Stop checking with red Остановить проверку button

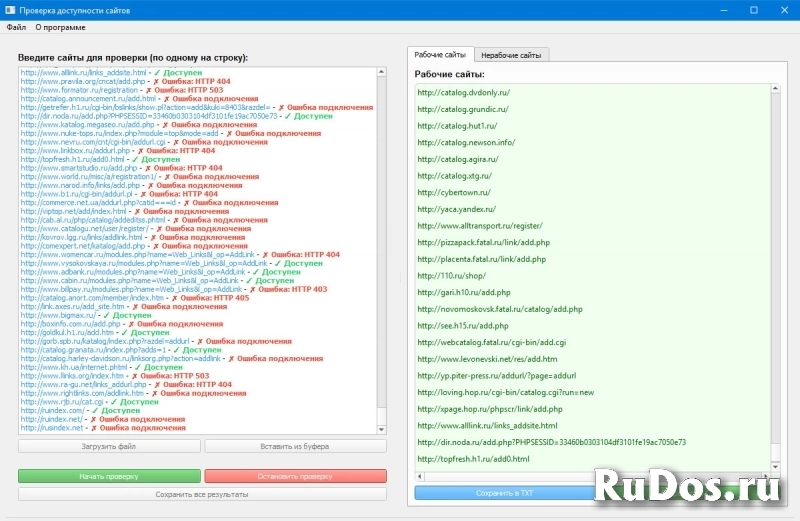[x=295, y=475]
